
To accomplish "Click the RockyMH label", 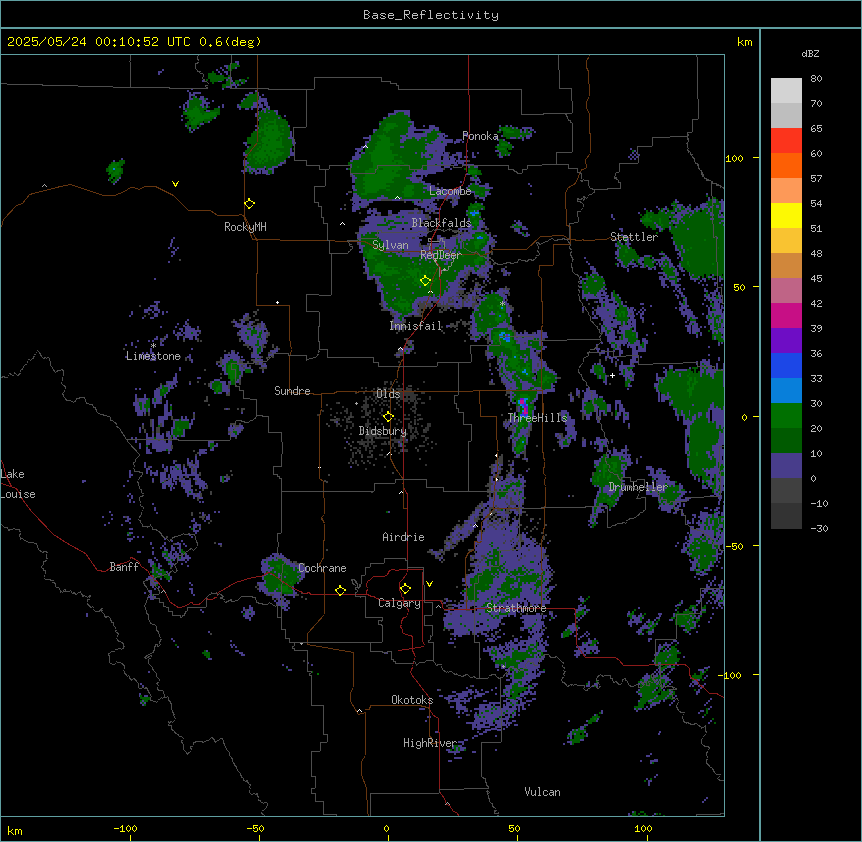I will 245,227.
